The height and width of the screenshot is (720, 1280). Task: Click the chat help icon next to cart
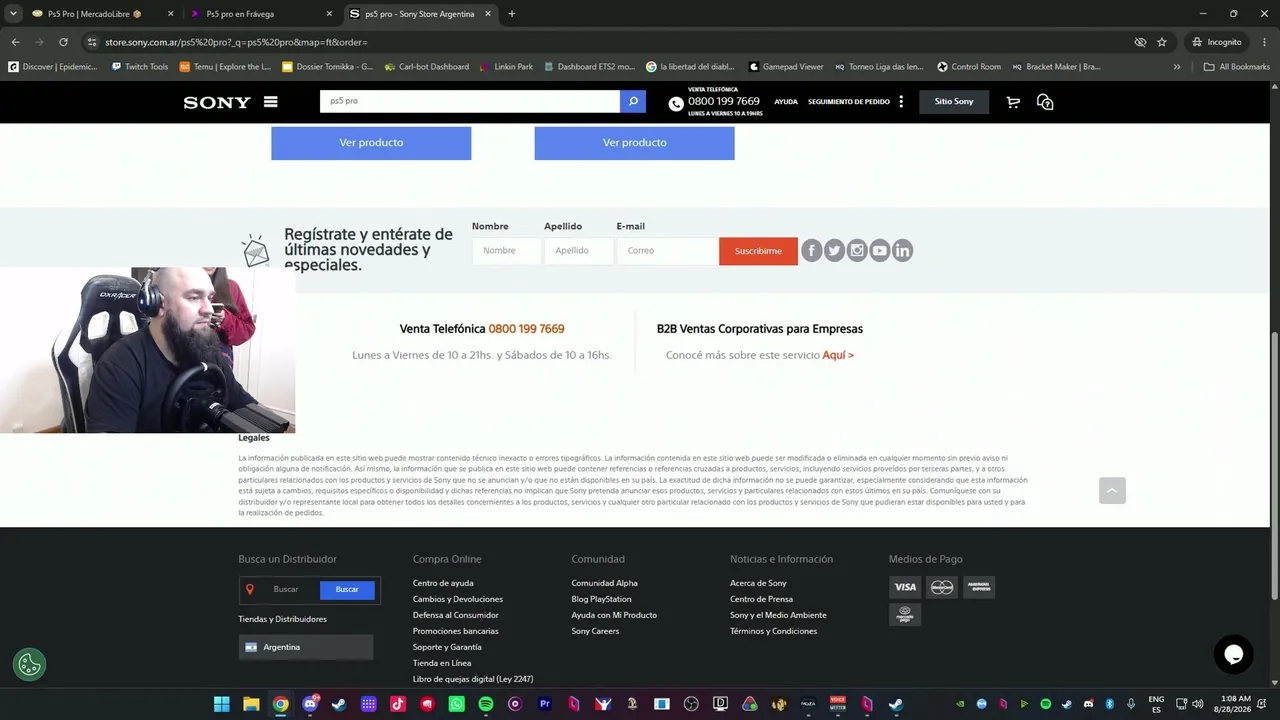point(1045,102)
